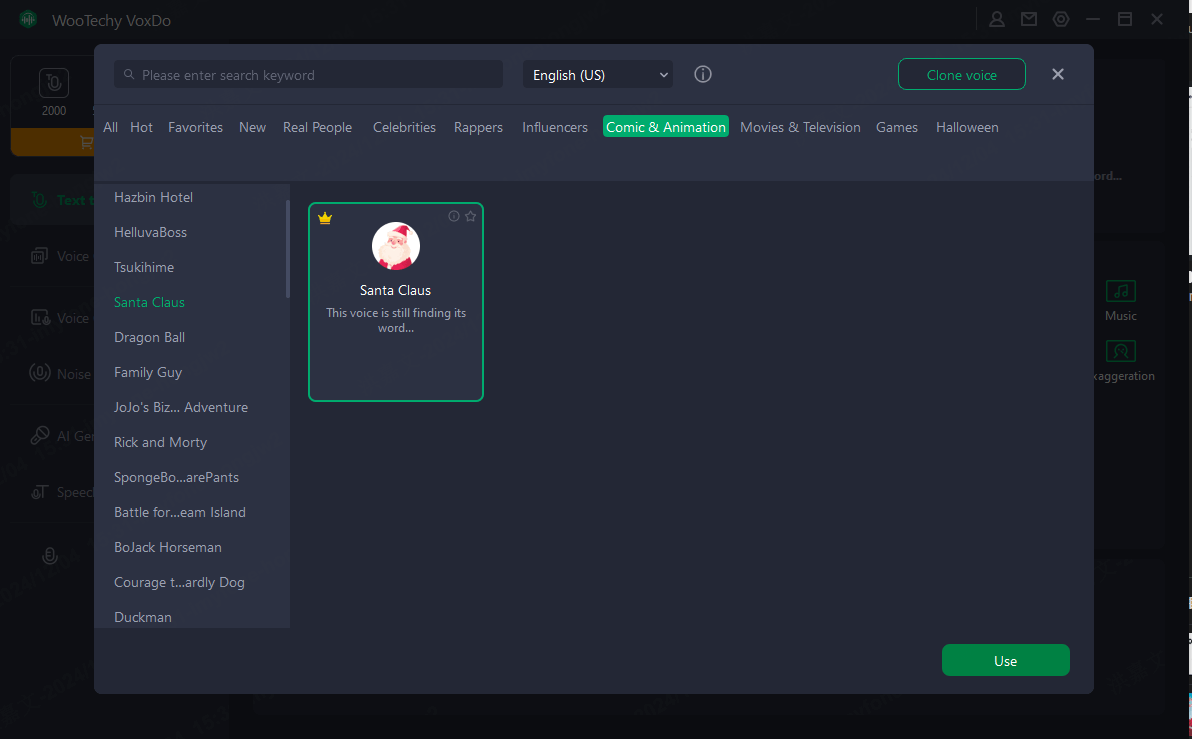Open the Halloween category tab

[x=967, y=127]
